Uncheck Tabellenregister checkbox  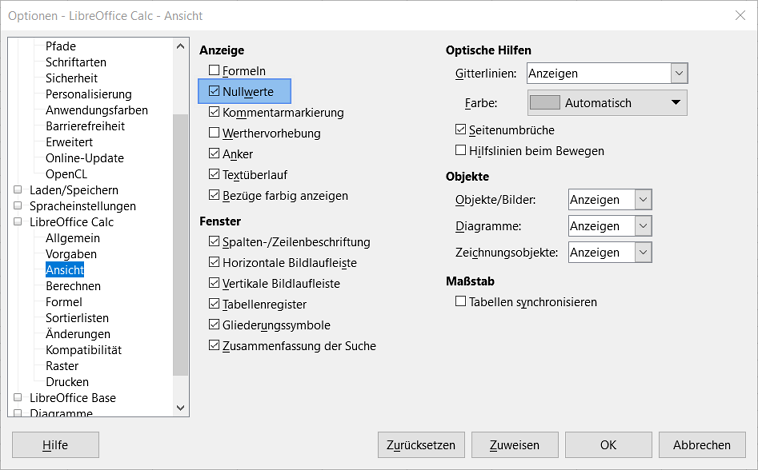214,304
